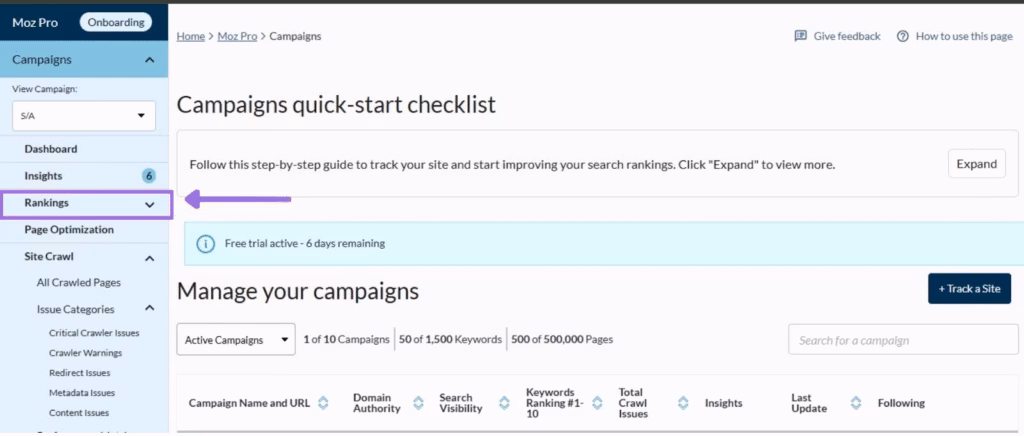Click the info icon in trial banner
This screenshot has width=1024, height=436.
[205, 243]
